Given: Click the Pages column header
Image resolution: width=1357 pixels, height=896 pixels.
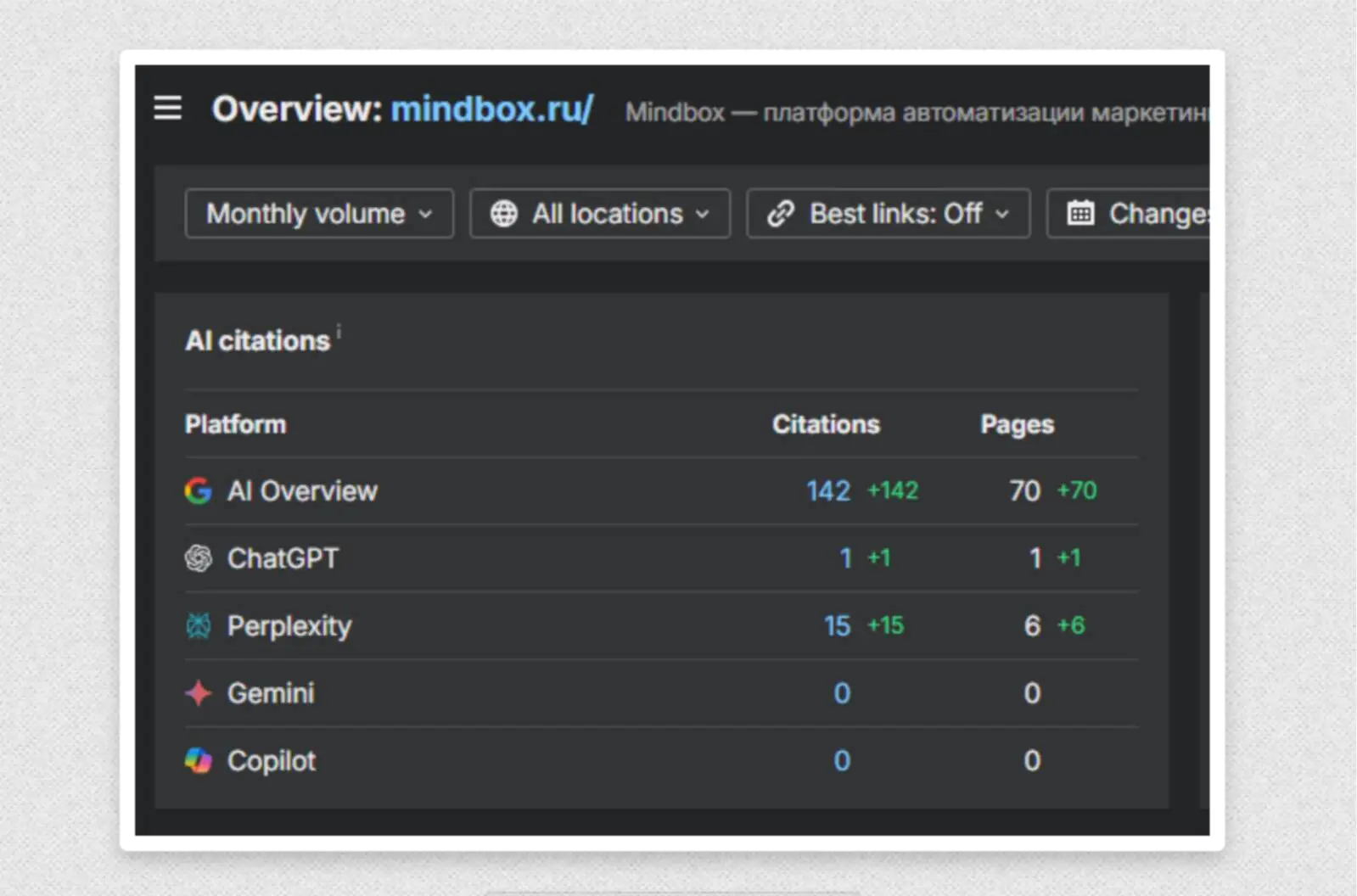Looking at the screenshot, I should pos(1018,425).
